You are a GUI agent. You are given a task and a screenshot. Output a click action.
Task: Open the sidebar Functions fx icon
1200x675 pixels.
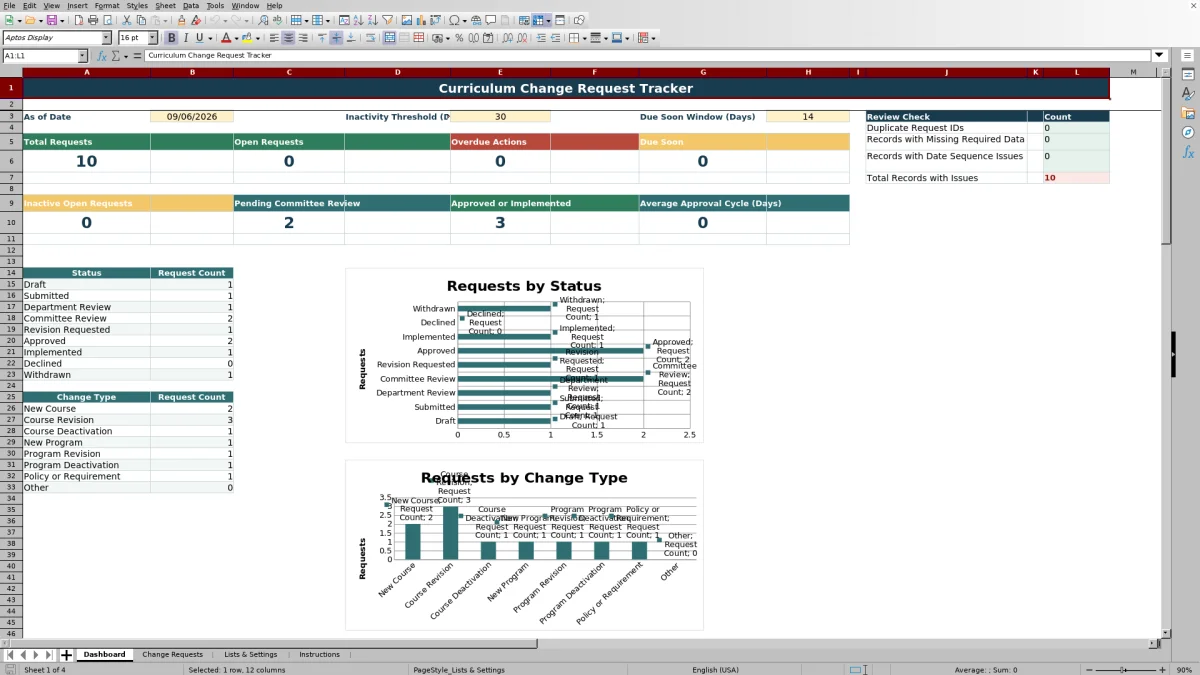[1188, 152]
